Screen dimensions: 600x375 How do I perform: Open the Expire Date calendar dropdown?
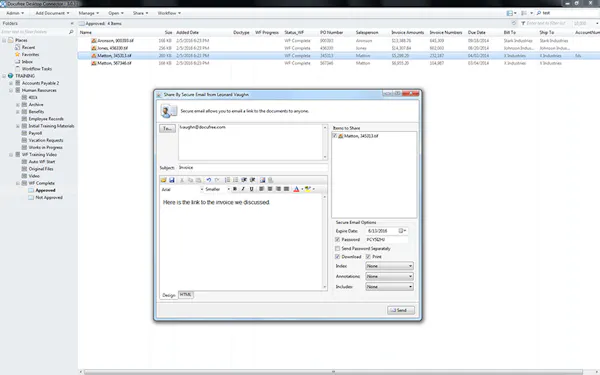click(x=403, y=231)
